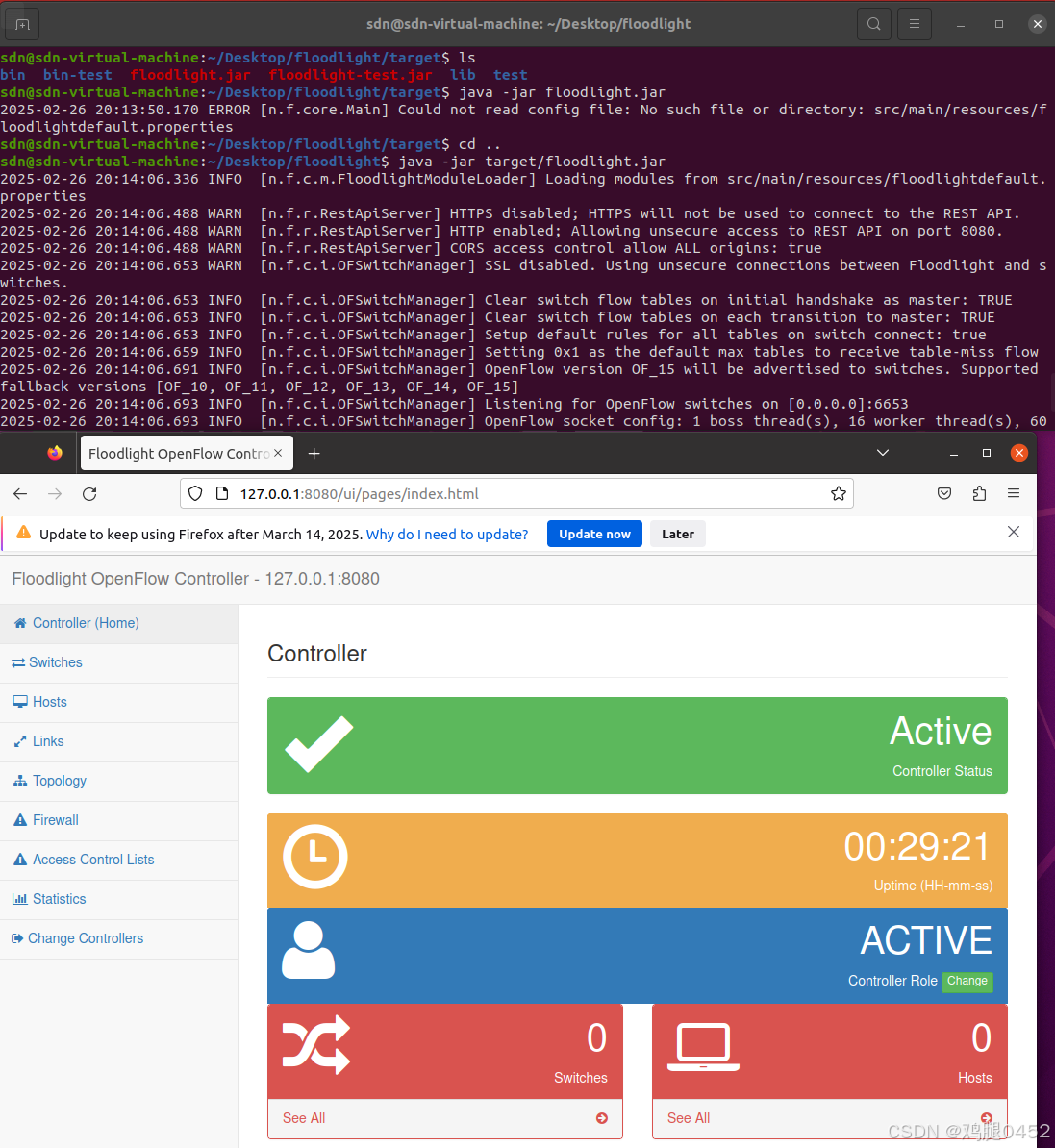
Task: Open the Firefox extensions icon
Action: point(980,493)
